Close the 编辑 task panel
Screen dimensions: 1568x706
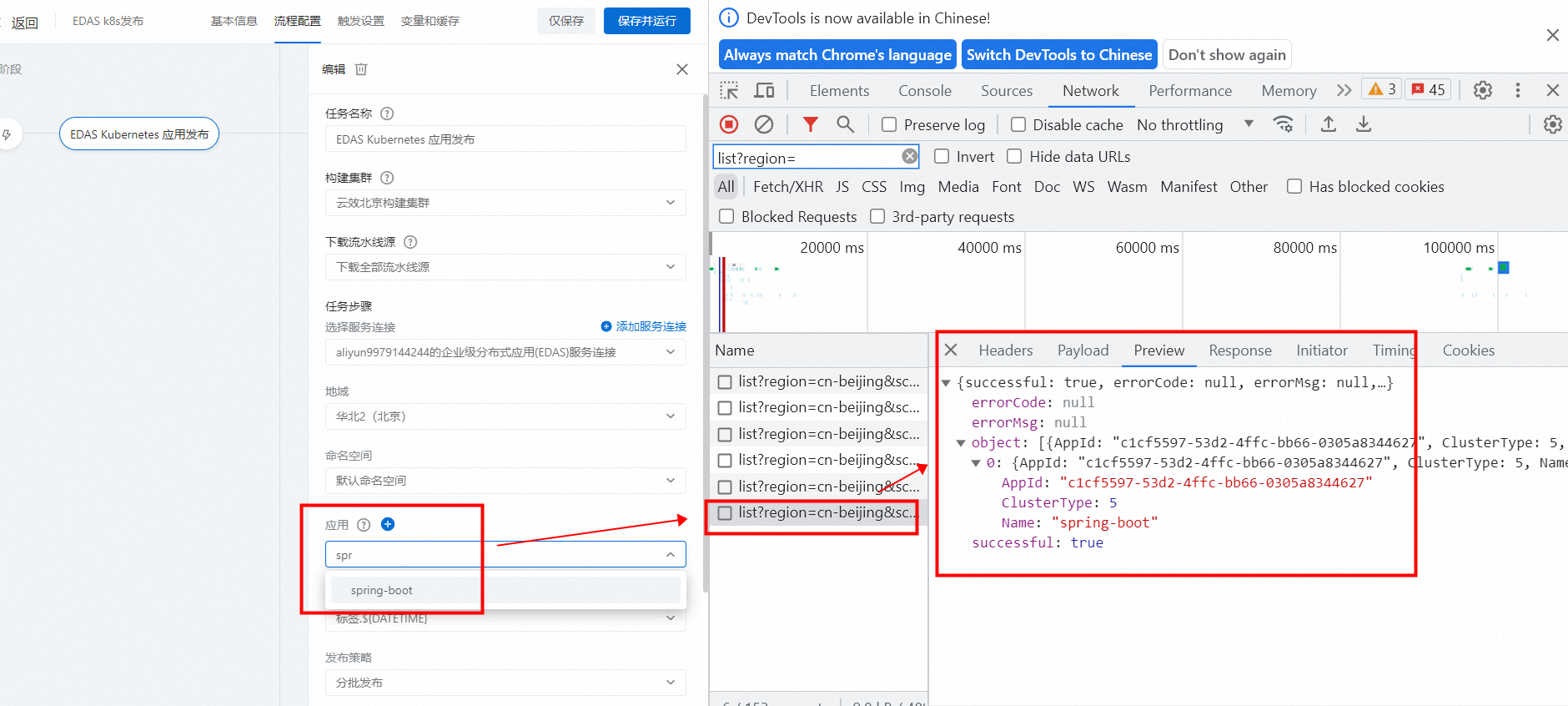(682, 69)
